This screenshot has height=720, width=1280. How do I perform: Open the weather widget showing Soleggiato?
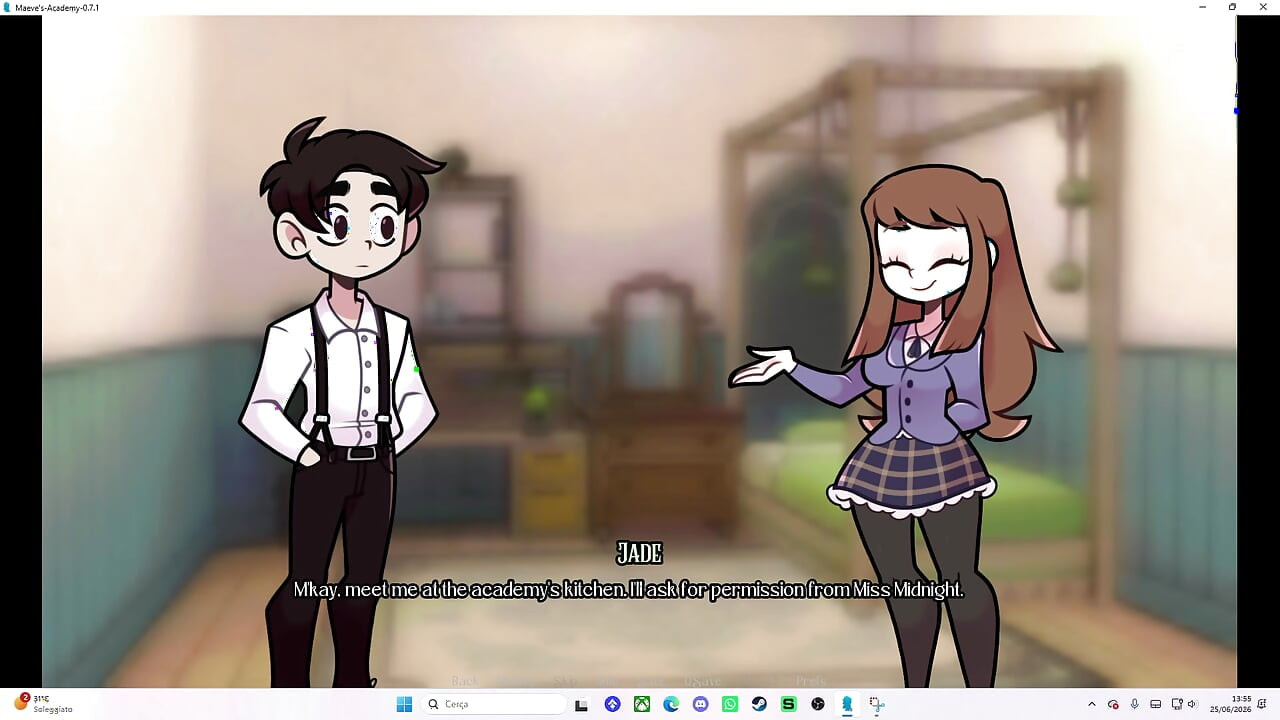pos(44,703)
